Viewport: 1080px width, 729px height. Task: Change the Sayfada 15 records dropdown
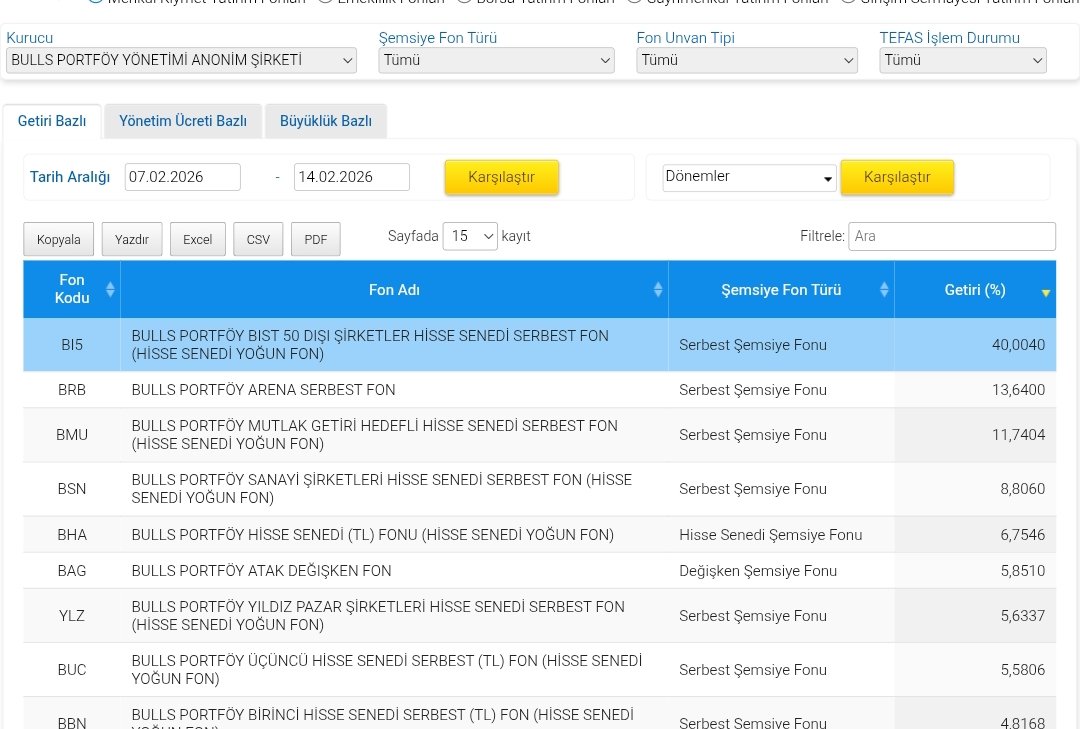(x=470, y=236)
